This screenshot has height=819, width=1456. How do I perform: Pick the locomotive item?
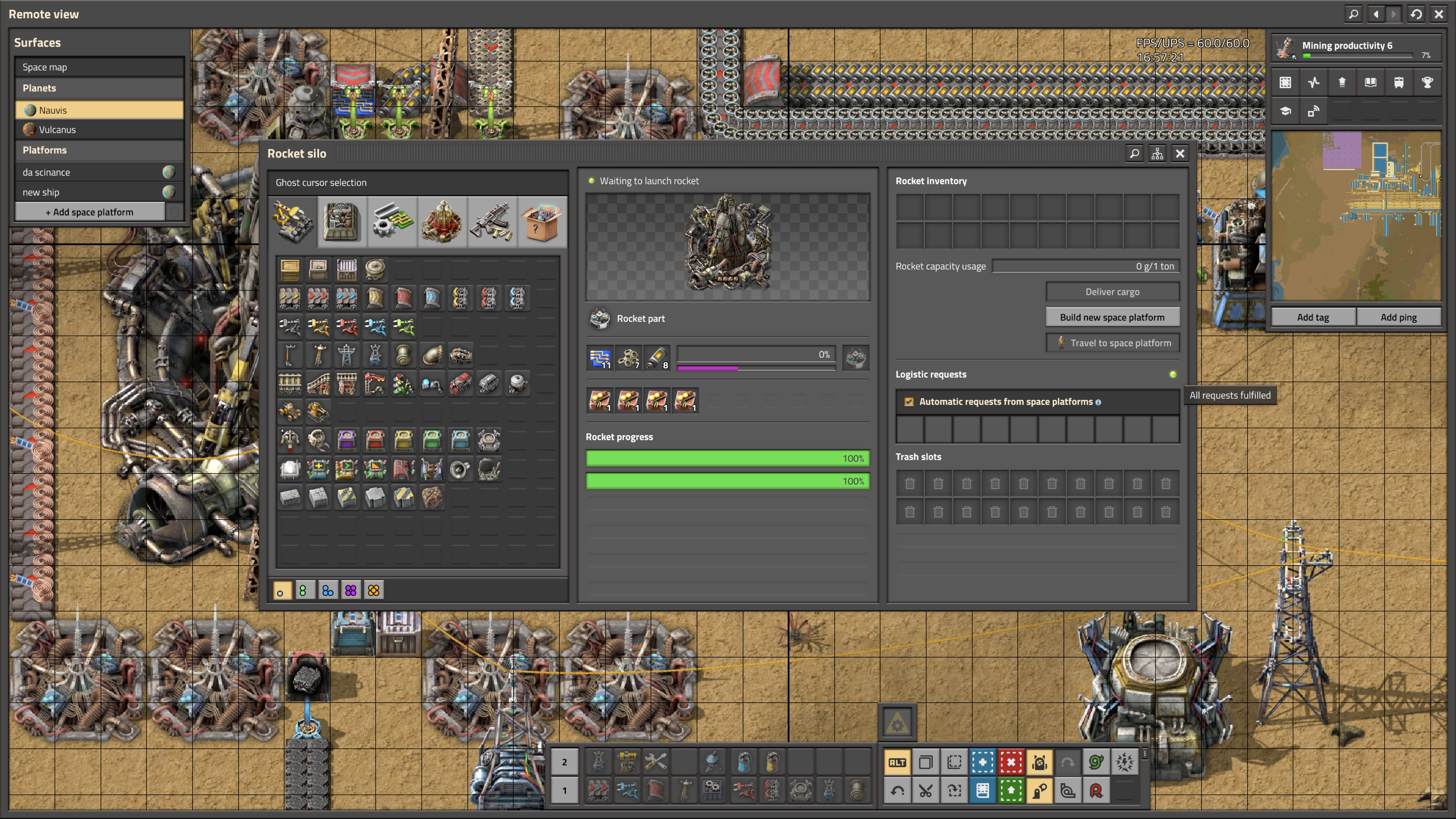461,383
